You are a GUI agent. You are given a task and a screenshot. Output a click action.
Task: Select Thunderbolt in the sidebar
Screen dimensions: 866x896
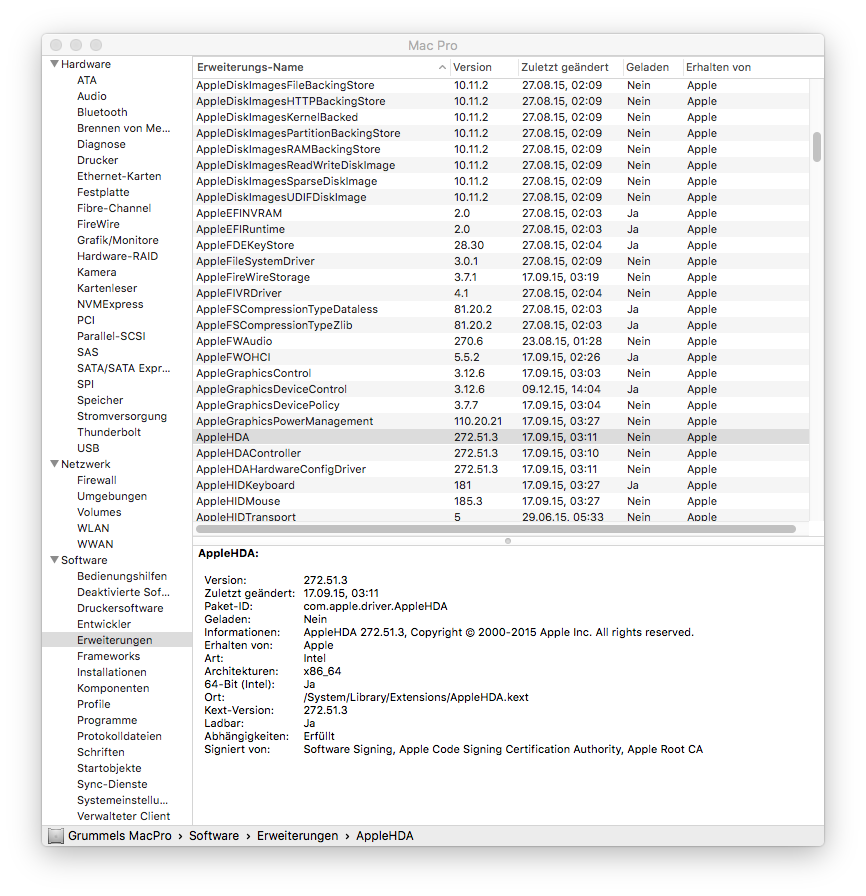pos(109,432)
